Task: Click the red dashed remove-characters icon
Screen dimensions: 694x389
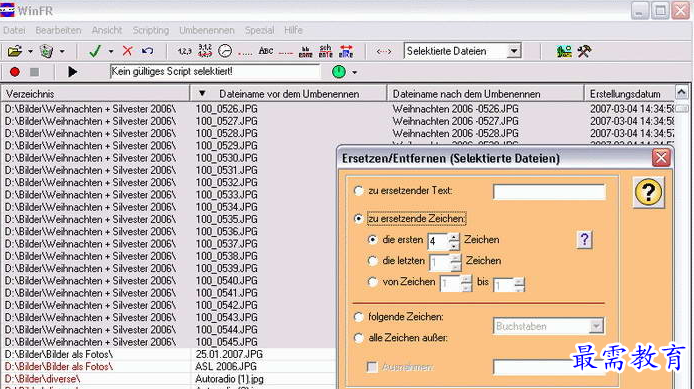Action: pyautogui.click(x=286, y=53)
